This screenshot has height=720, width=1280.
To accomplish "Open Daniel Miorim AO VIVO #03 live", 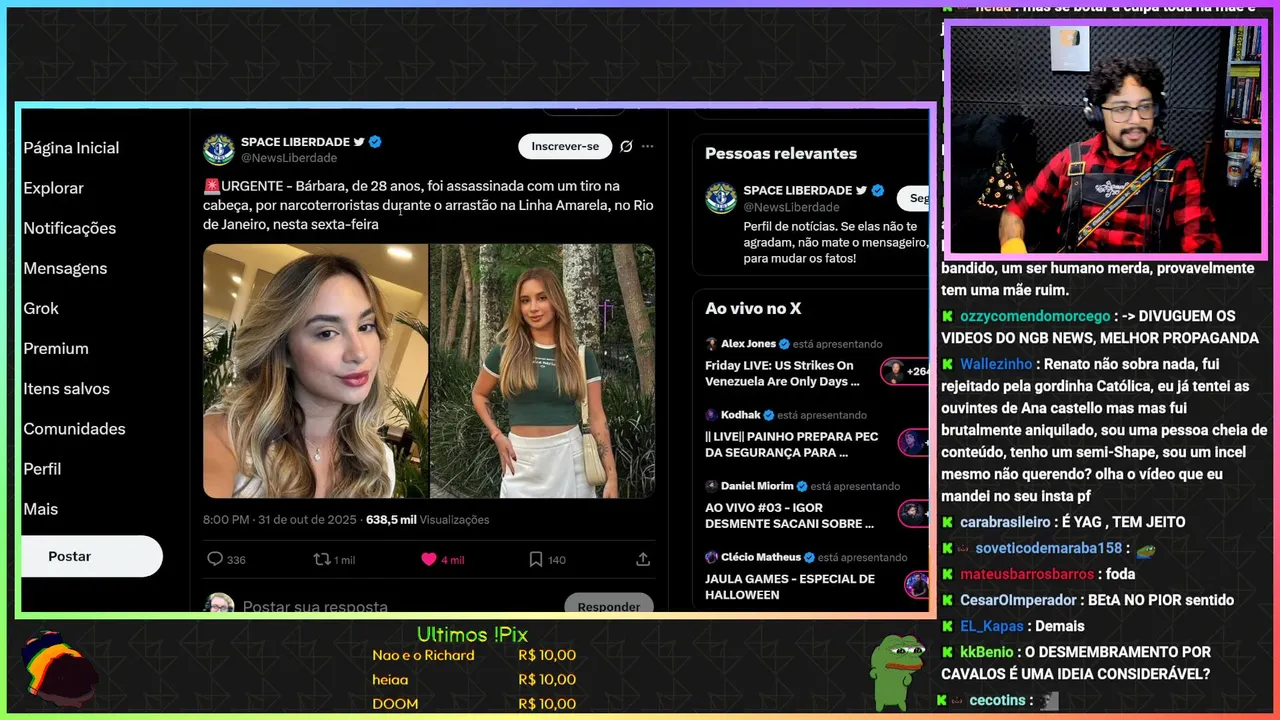I will [x=789, y=515].
